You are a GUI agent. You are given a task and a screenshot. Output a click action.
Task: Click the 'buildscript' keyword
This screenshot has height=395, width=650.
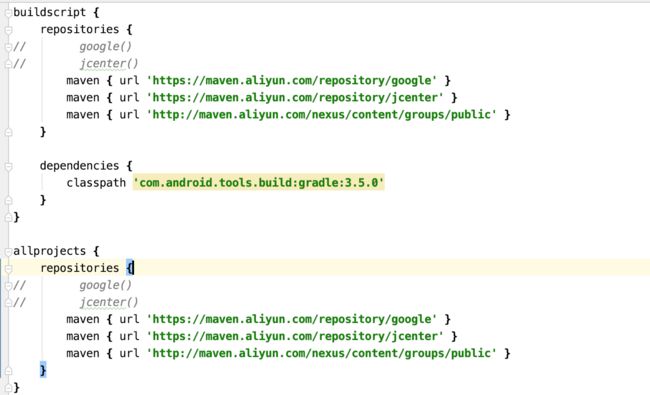click(49, 12)
